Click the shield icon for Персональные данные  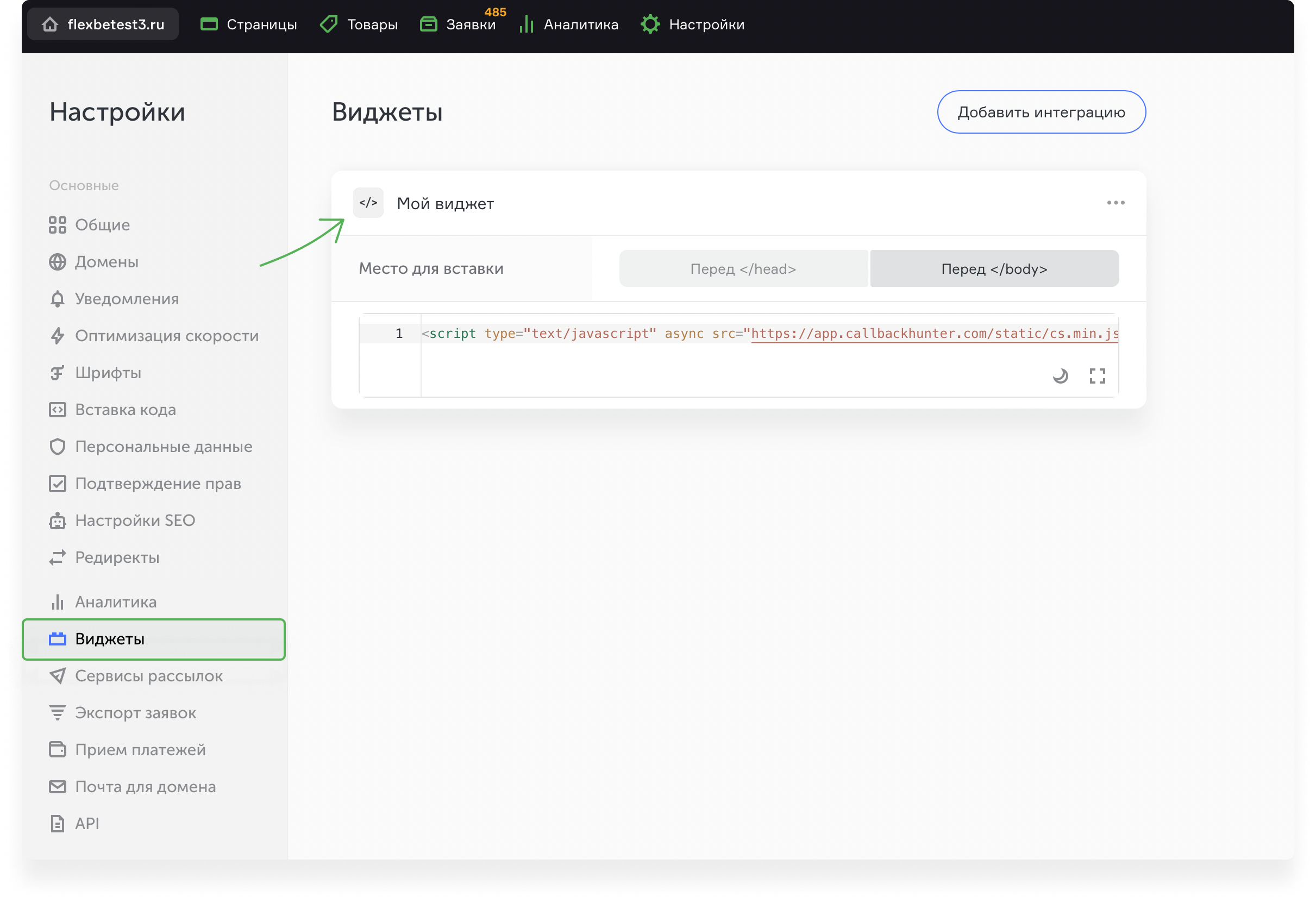click(x=57, y=446)
